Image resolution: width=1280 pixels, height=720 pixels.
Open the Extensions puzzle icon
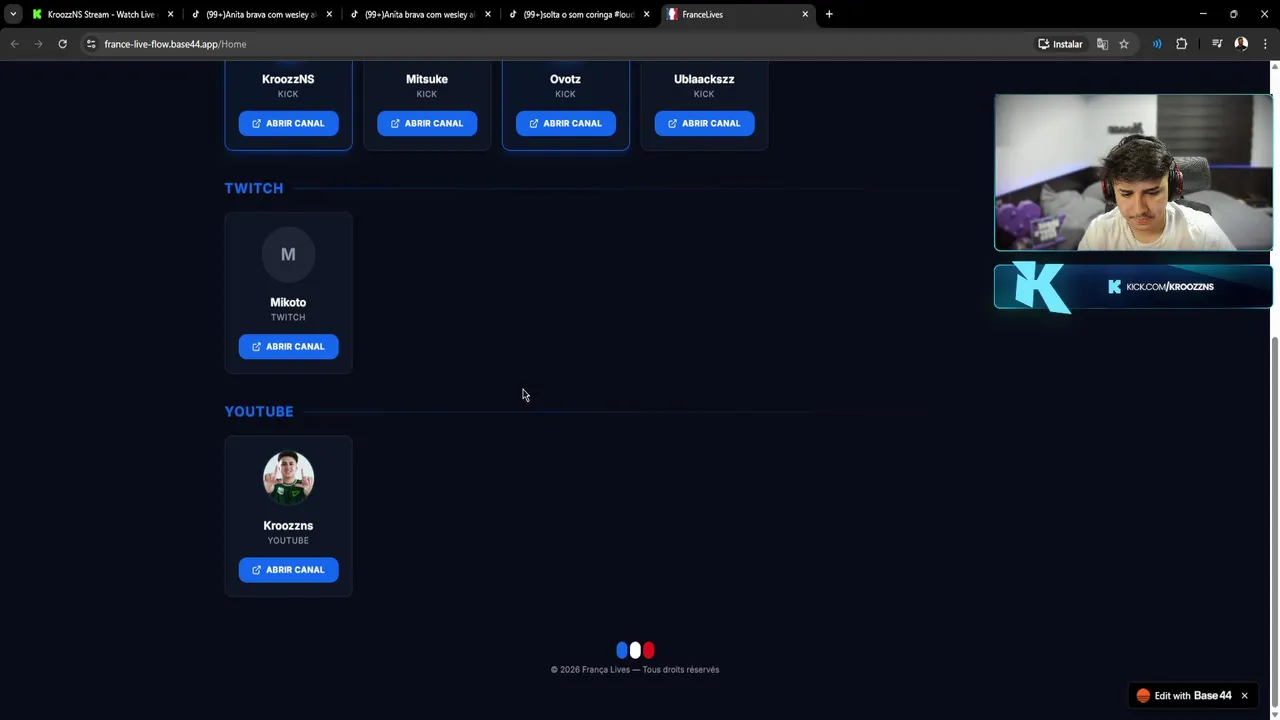pos(1182,44)
